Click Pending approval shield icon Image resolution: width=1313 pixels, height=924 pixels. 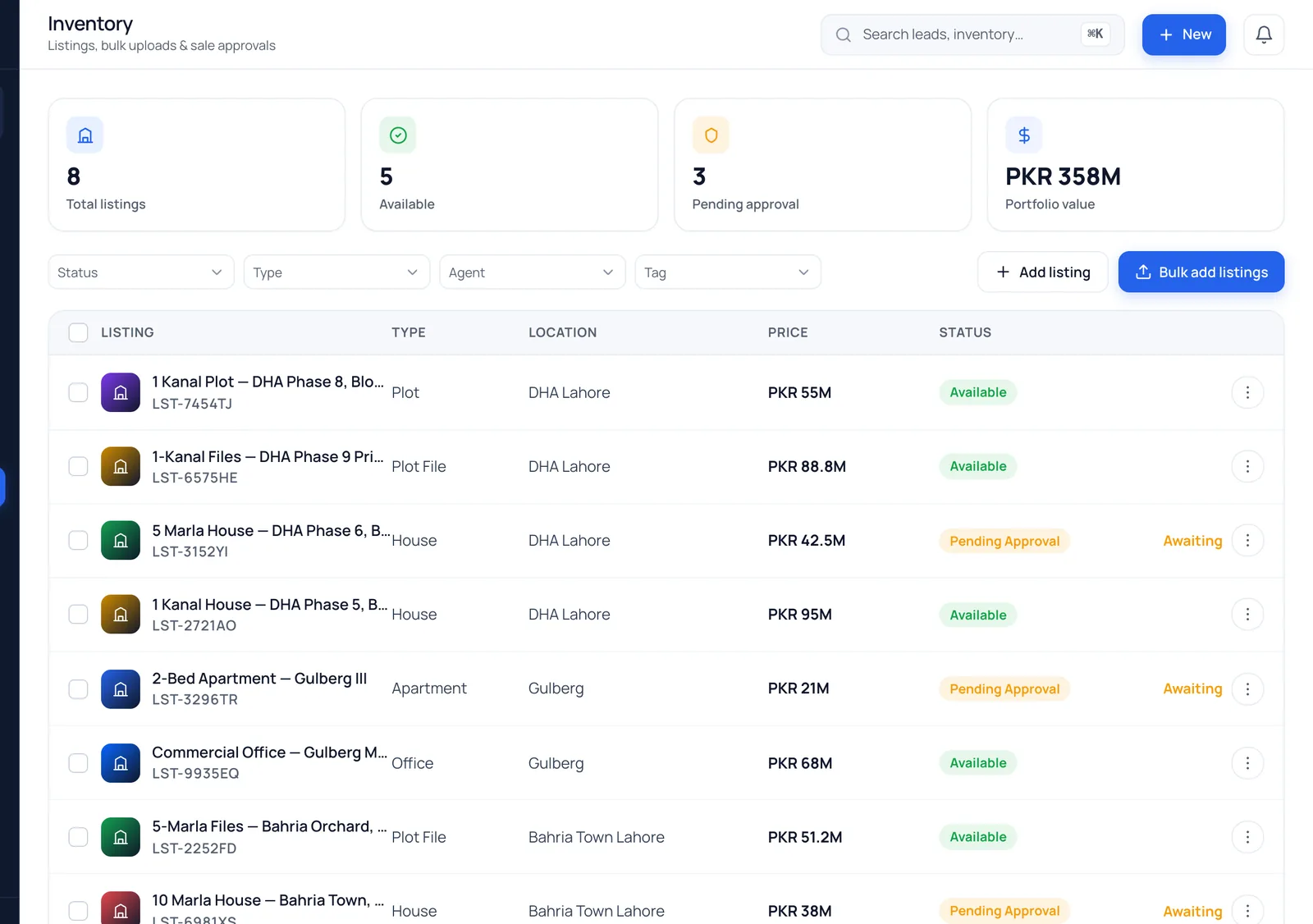click(711, 135)
